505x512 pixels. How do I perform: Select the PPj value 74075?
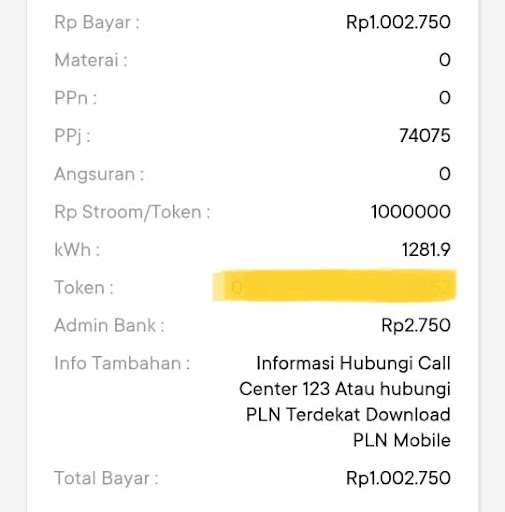[425, 136]
